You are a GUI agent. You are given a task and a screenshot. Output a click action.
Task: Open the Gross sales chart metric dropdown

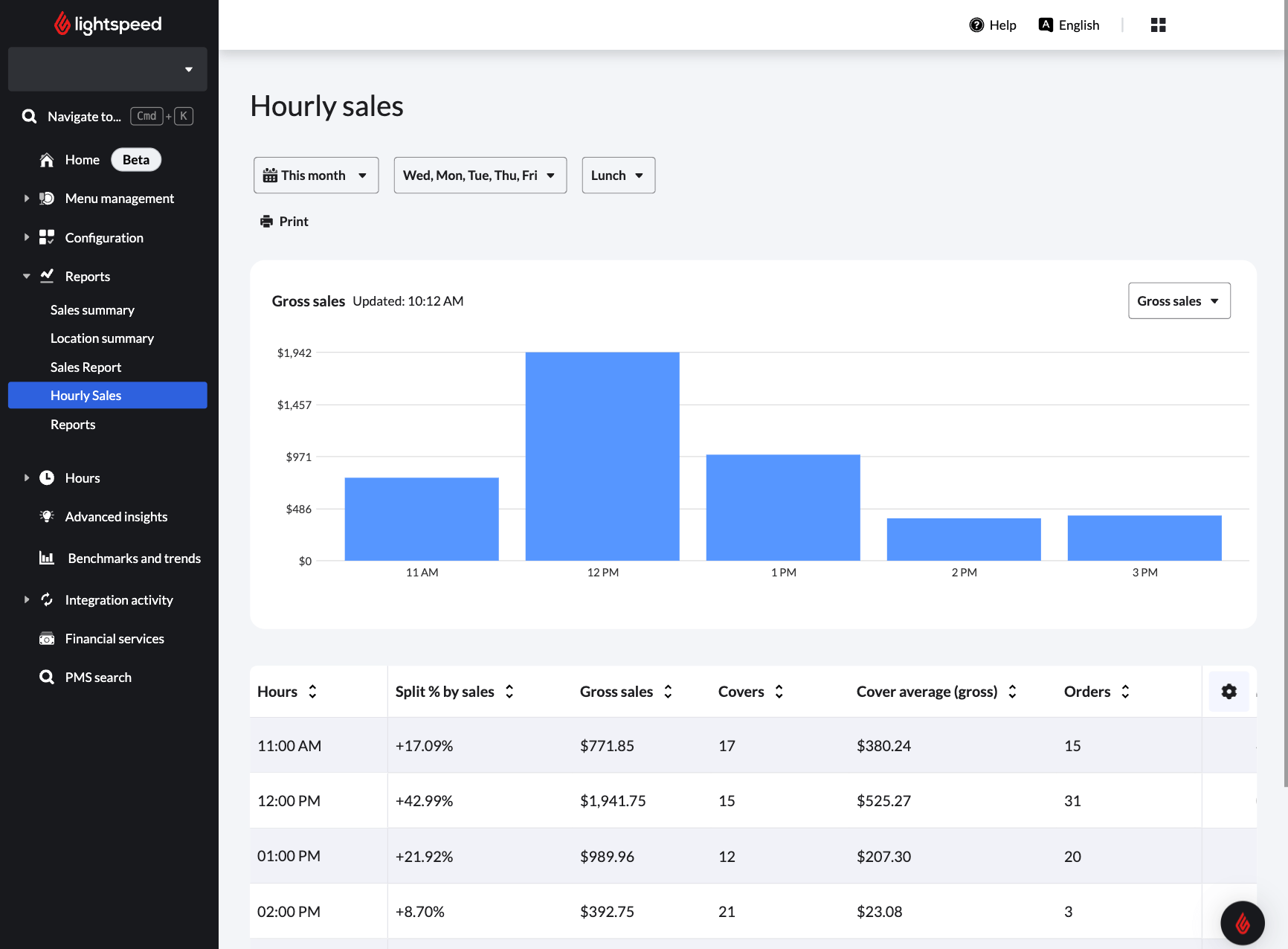tap(1179, 301)
